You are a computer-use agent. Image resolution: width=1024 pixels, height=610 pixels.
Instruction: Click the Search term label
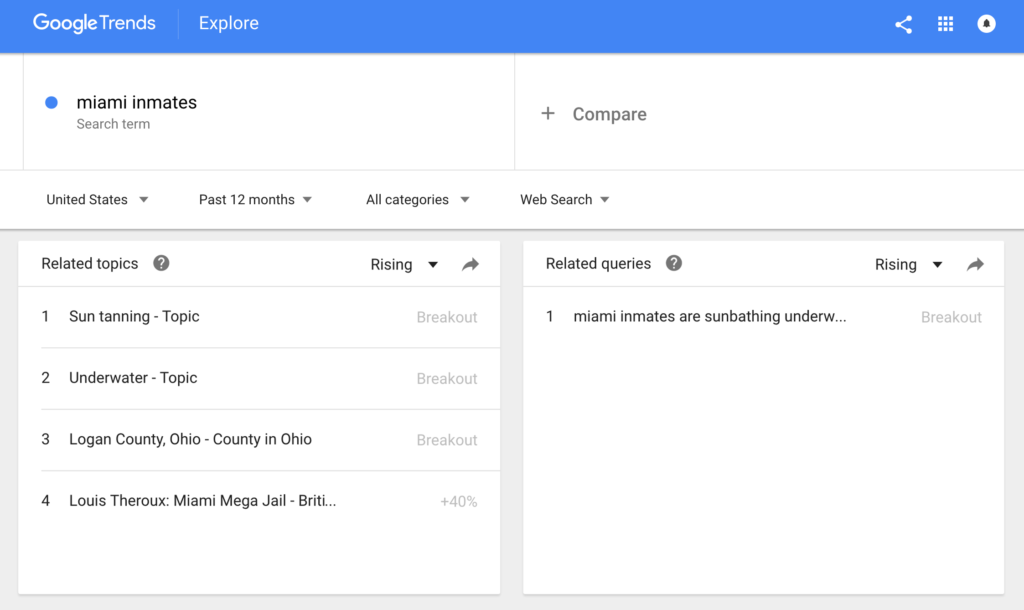click(113, 124)
